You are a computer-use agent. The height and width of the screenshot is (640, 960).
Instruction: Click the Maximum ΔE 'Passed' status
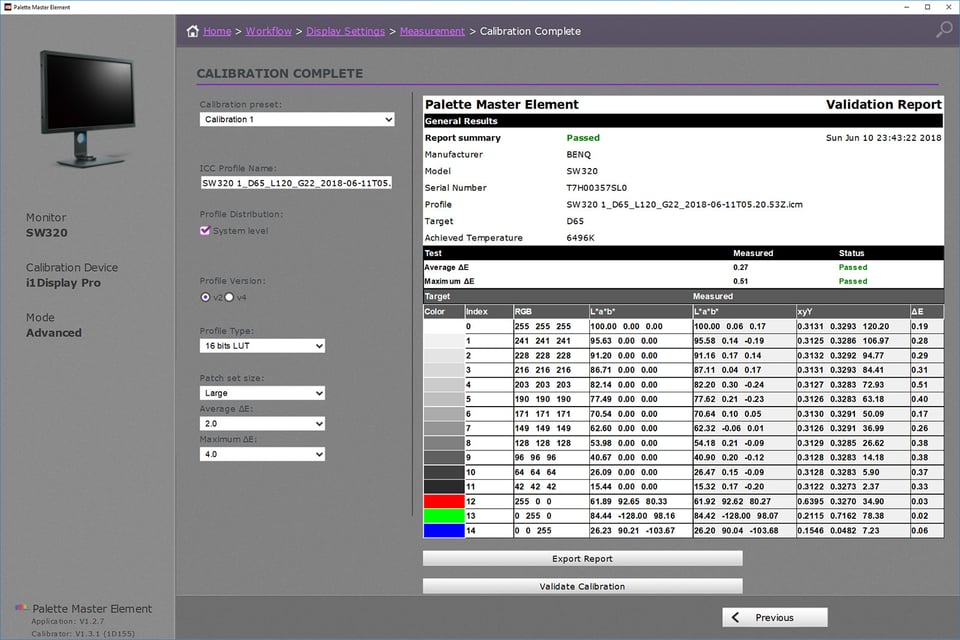tap(853, 281)
